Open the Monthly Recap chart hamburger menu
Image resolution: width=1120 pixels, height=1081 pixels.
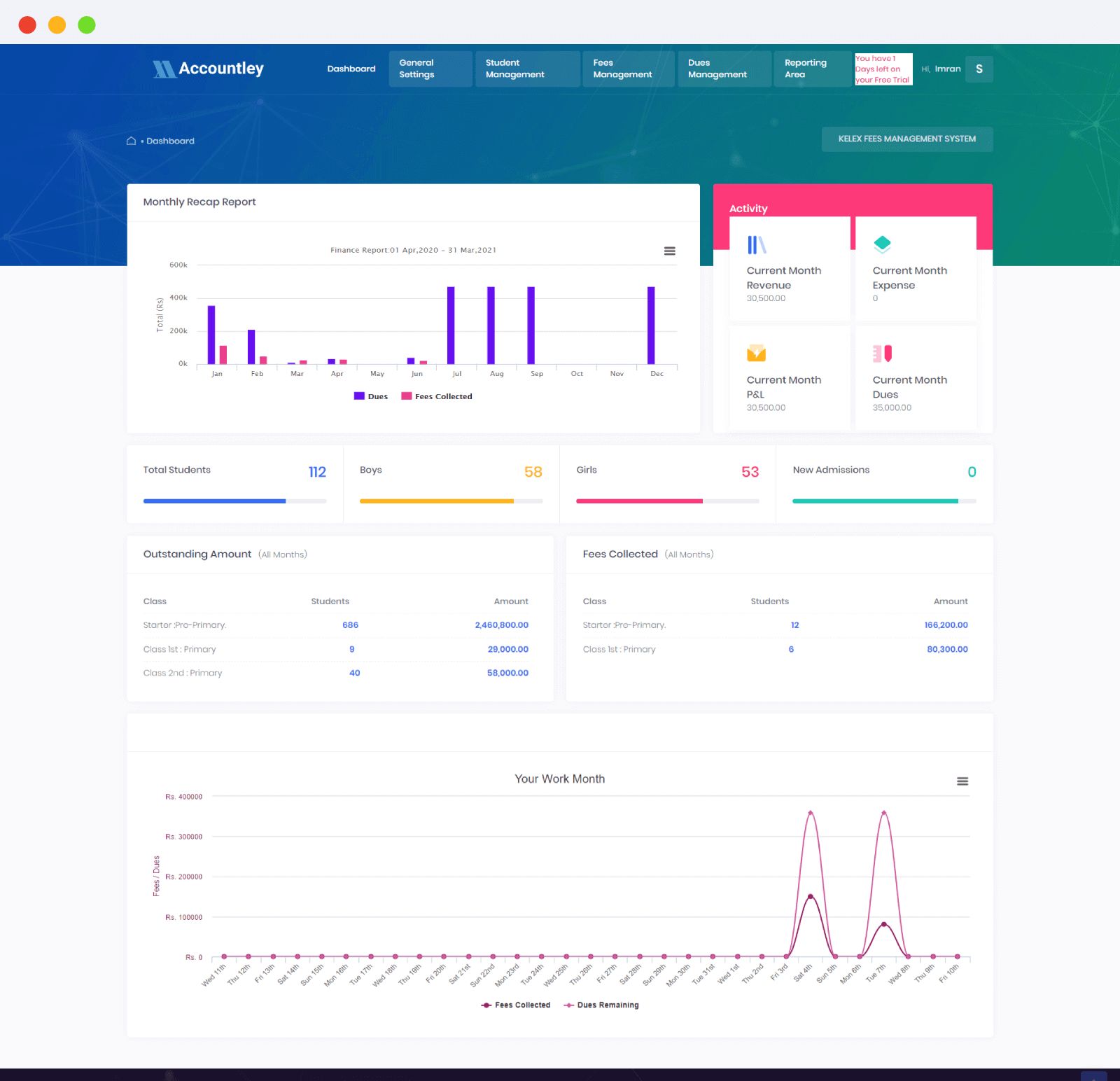click(669, 251)
